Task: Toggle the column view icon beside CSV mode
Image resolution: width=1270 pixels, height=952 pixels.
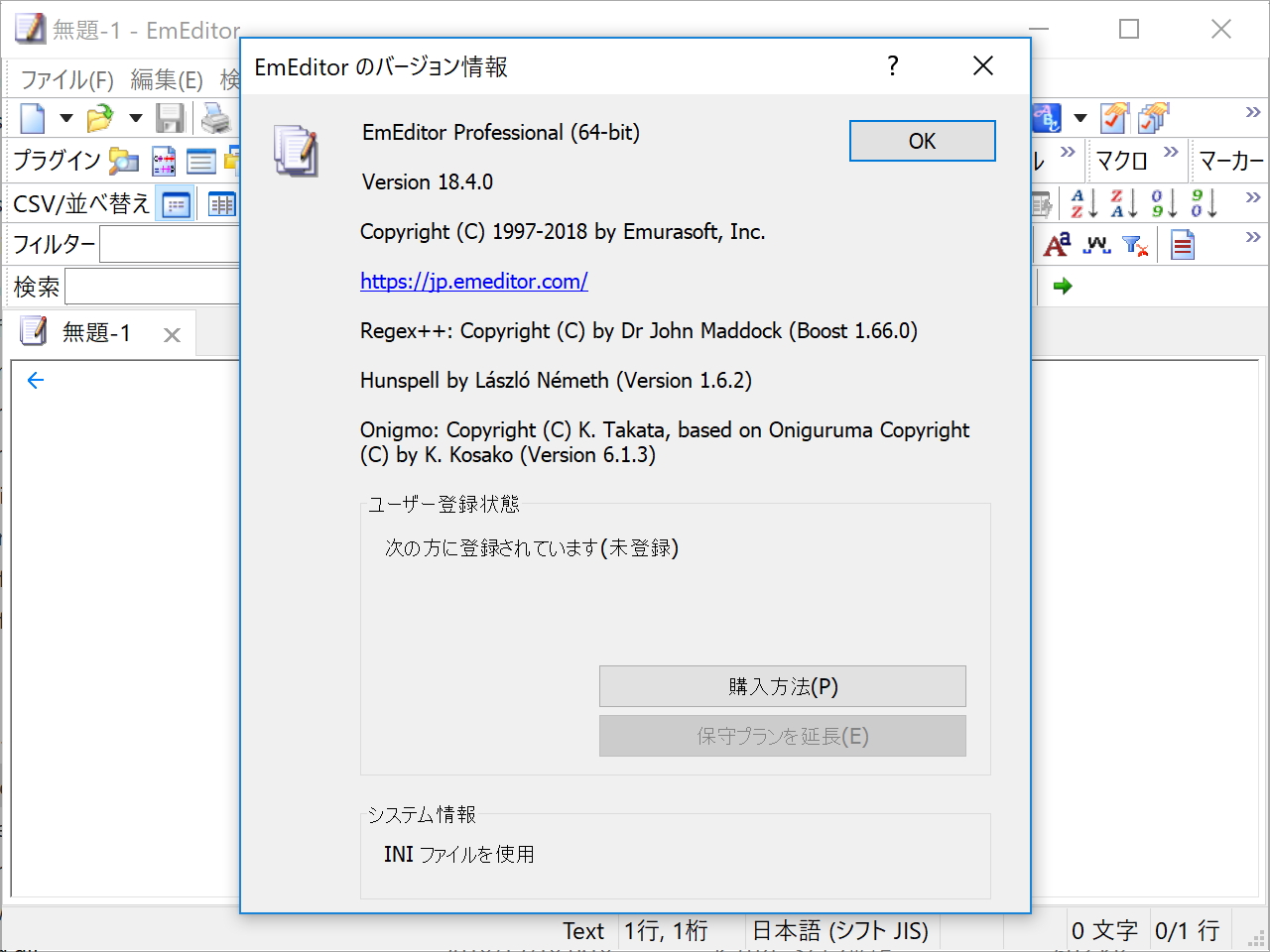Action: click(220, 203)
